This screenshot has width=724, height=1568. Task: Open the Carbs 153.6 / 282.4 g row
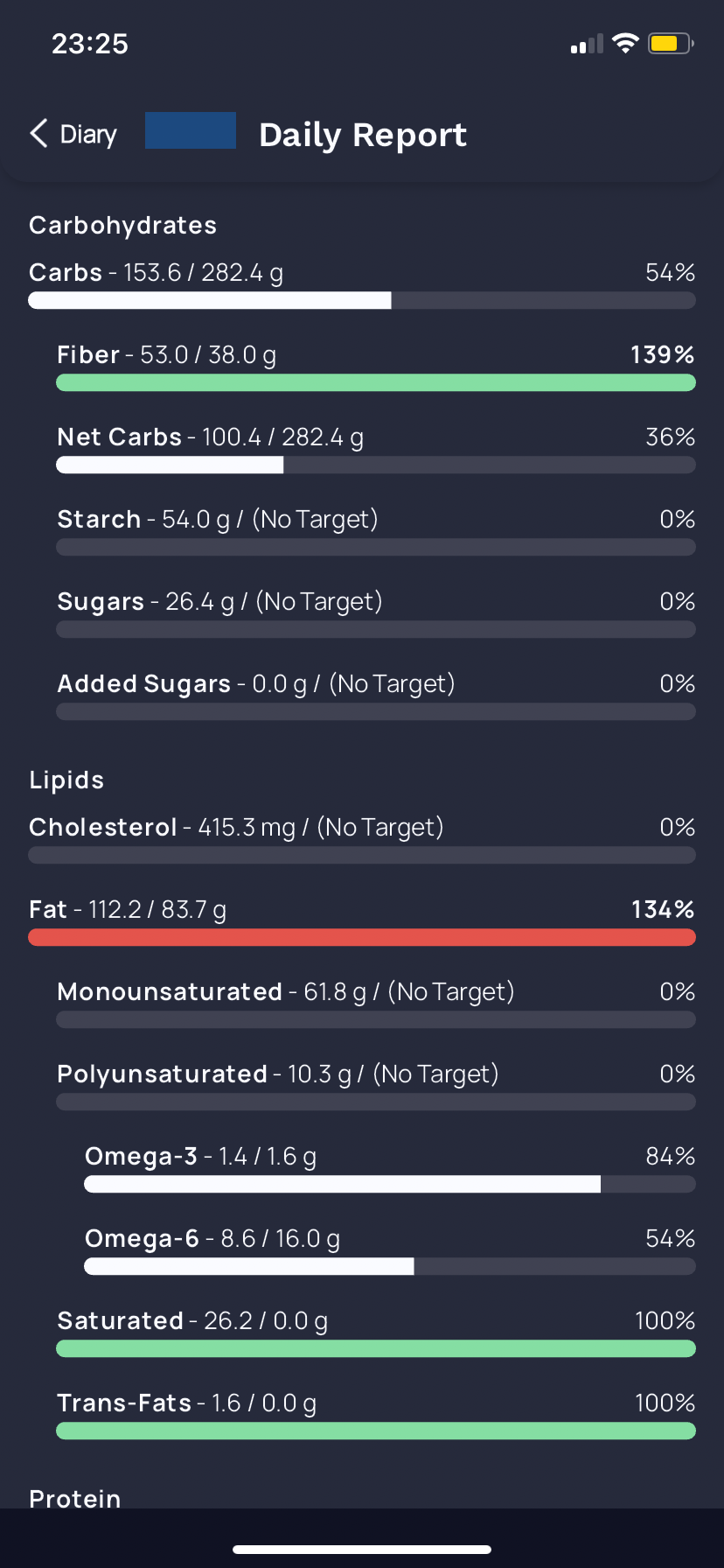click(362, 284)
